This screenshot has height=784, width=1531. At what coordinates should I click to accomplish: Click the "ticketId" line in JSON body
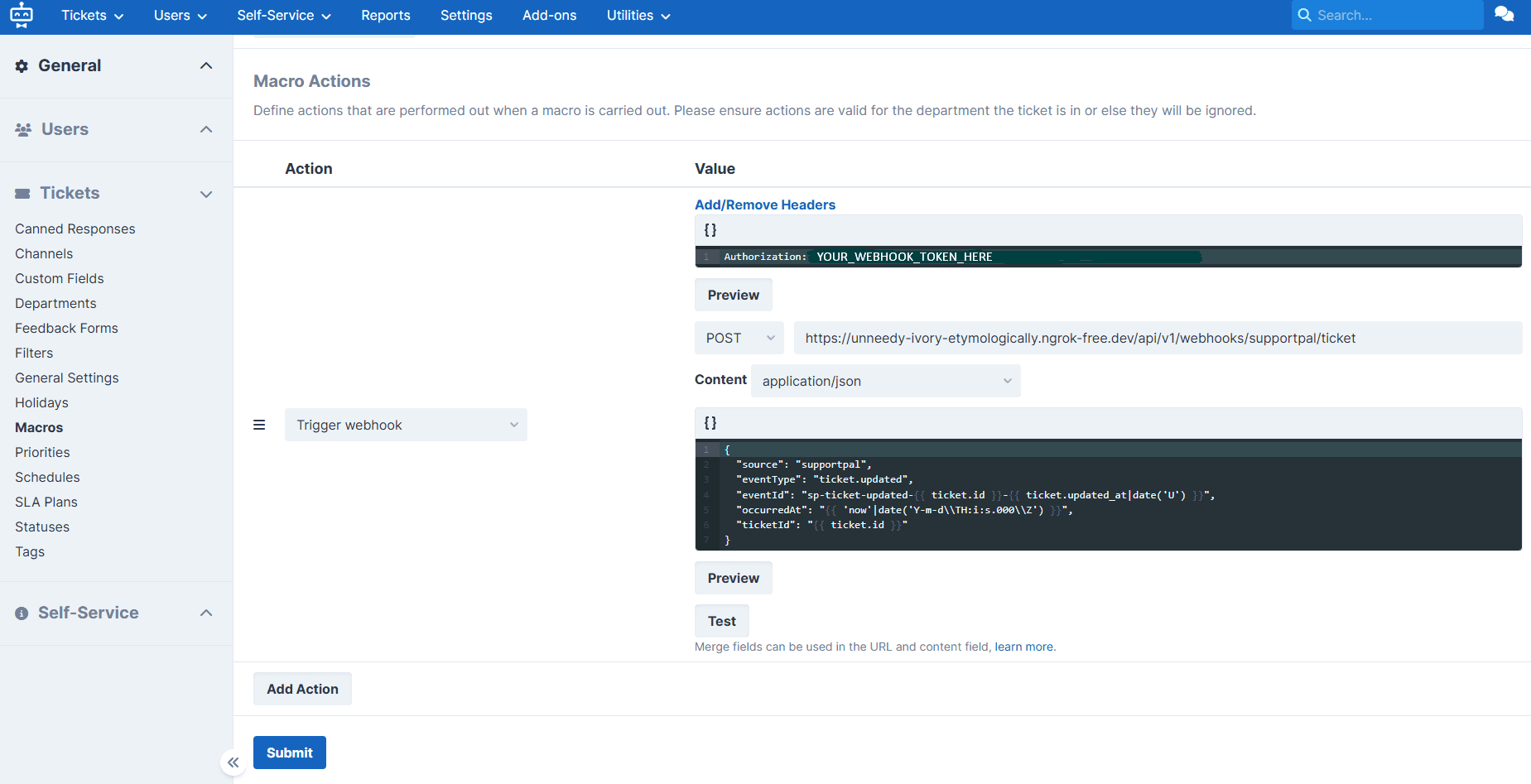point(821,525)
